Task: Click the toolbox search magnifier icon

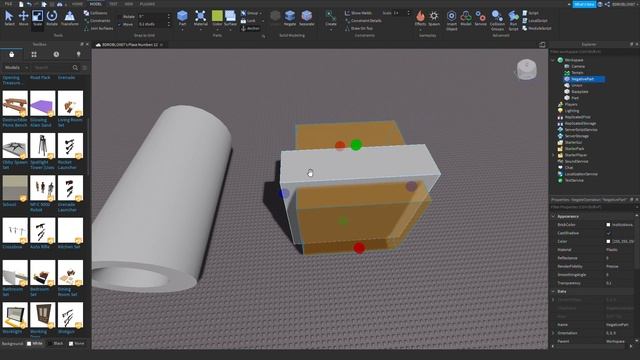Action: pyautogui.click(x=75, y=67)
